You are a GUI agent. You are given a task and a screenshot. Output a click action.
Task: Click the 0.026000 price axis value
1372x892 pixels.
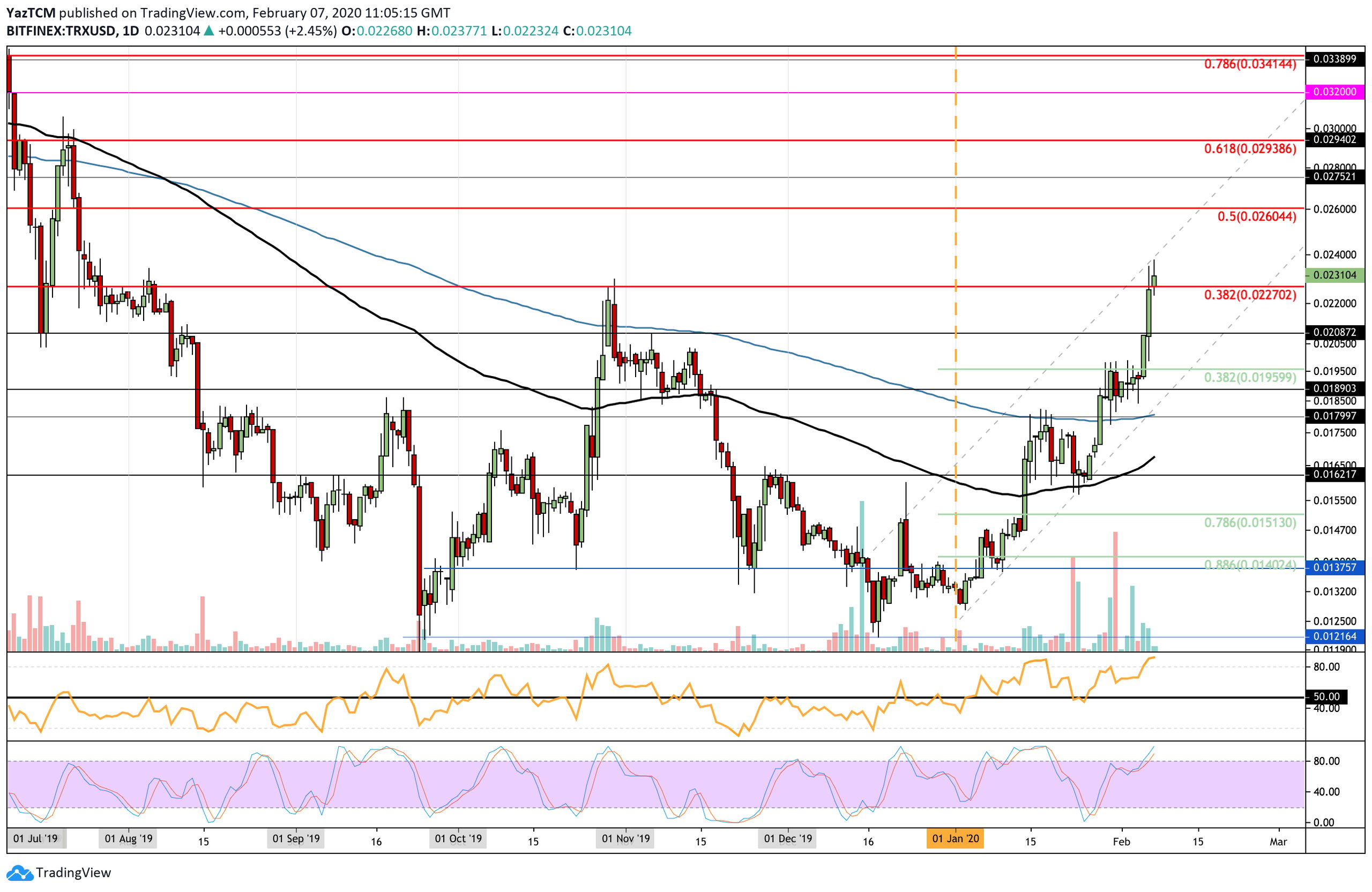point(1334,209)
